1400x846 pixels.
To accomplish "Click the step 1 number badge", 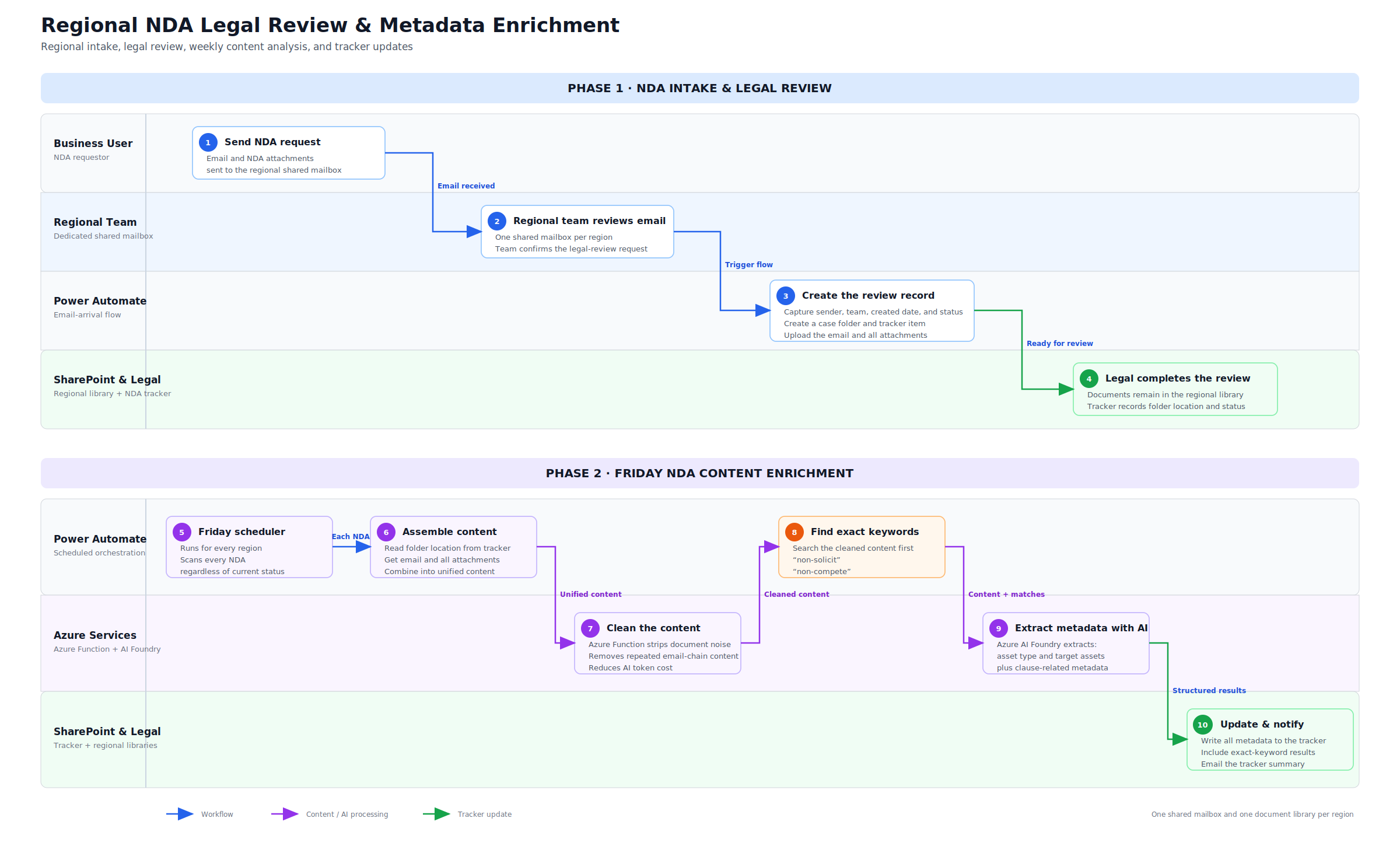I will 208,142.
